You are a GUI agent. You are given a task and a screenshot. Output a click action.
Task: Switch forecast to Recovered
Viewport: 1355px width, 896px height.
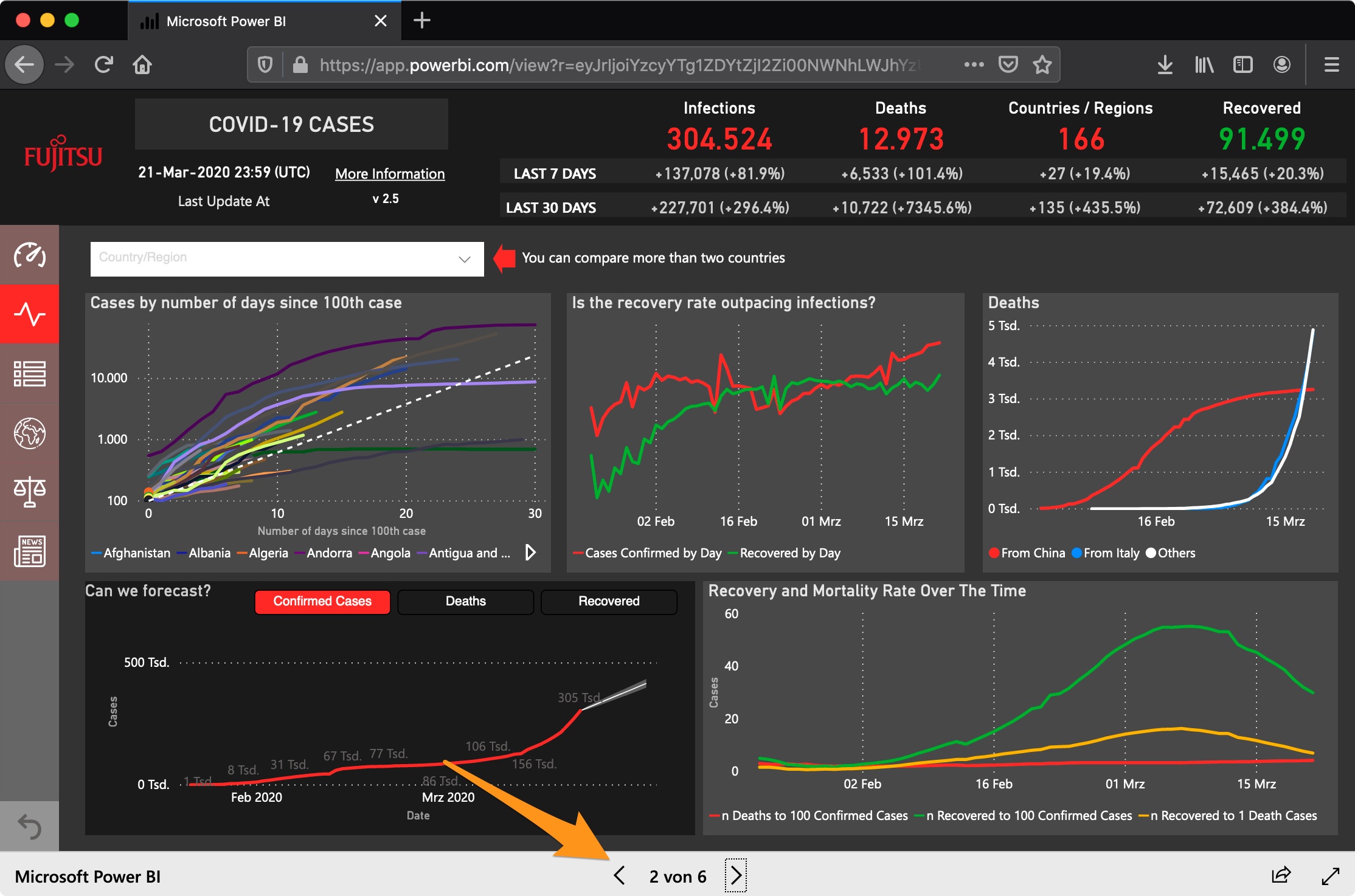coord(609,601)
